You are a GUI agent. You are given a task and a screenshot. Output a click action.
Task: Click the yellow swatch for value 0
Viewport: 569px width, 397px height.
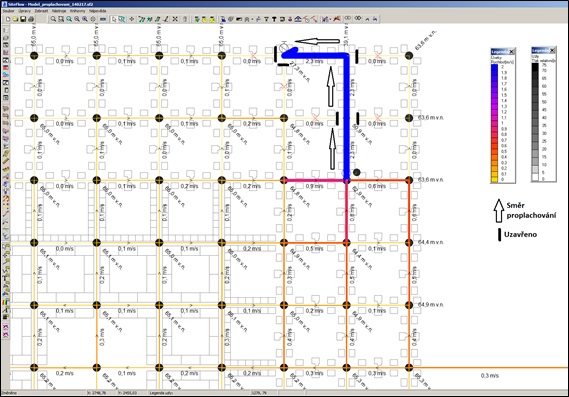coord(494,179)
